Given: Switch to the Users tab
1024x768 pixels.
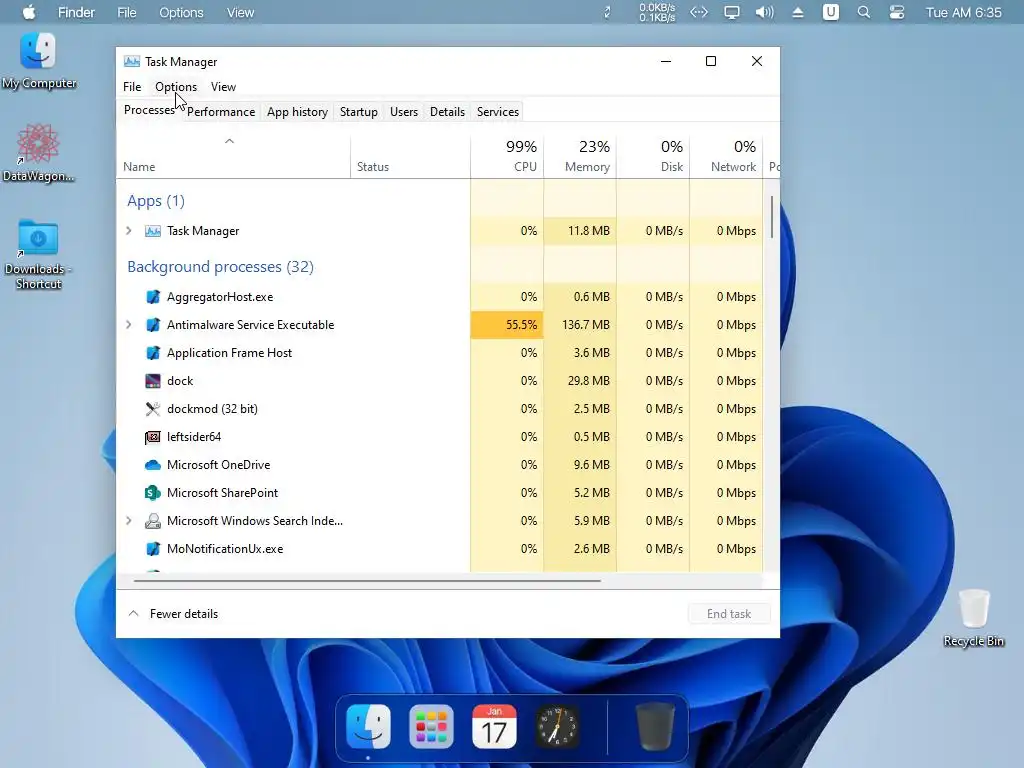Looking at the screenshot, I should [x=404, y=112].
